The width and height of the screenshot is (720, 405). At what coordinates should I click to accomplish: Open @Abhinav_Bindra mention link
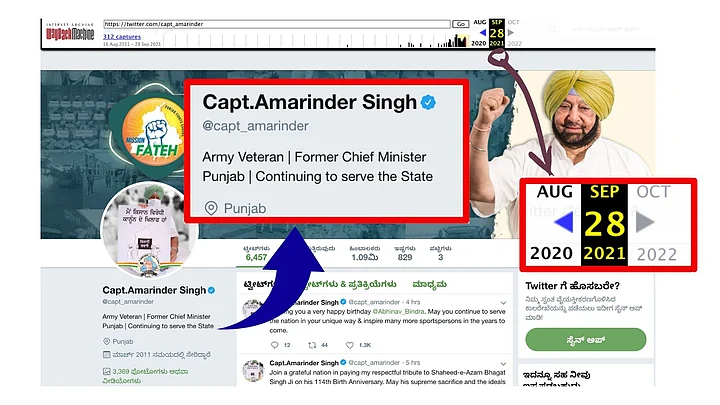click(398, 311)
